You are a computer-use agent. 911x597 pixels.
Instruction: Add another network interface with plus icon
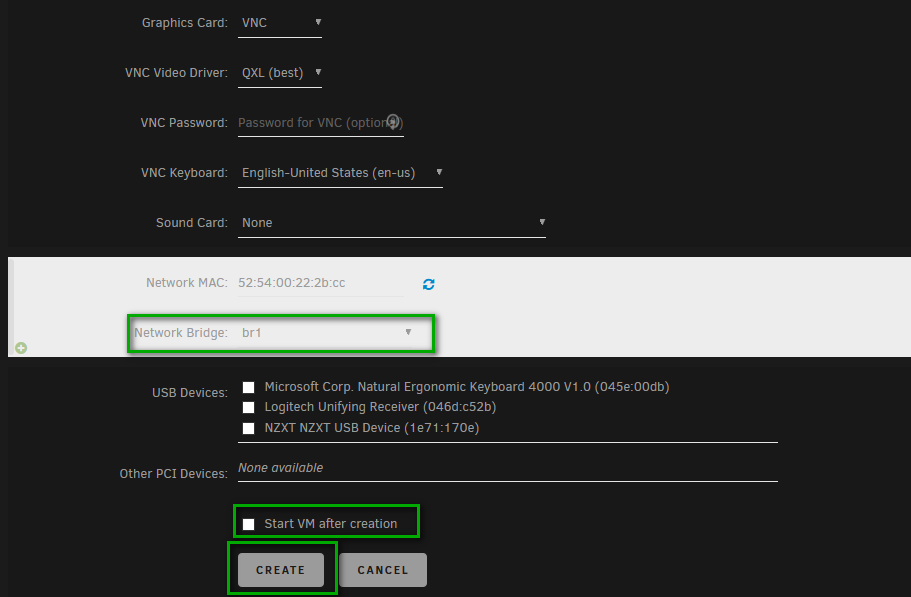click(x=21, y=348)
